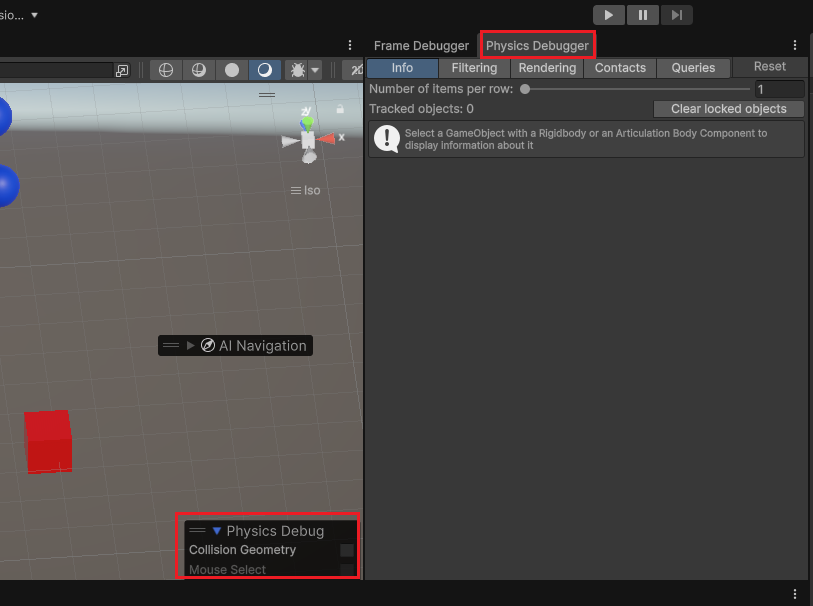Toggle the Mouse Select checkbox
Screen dimensions: 813x606
click(346, 570)
